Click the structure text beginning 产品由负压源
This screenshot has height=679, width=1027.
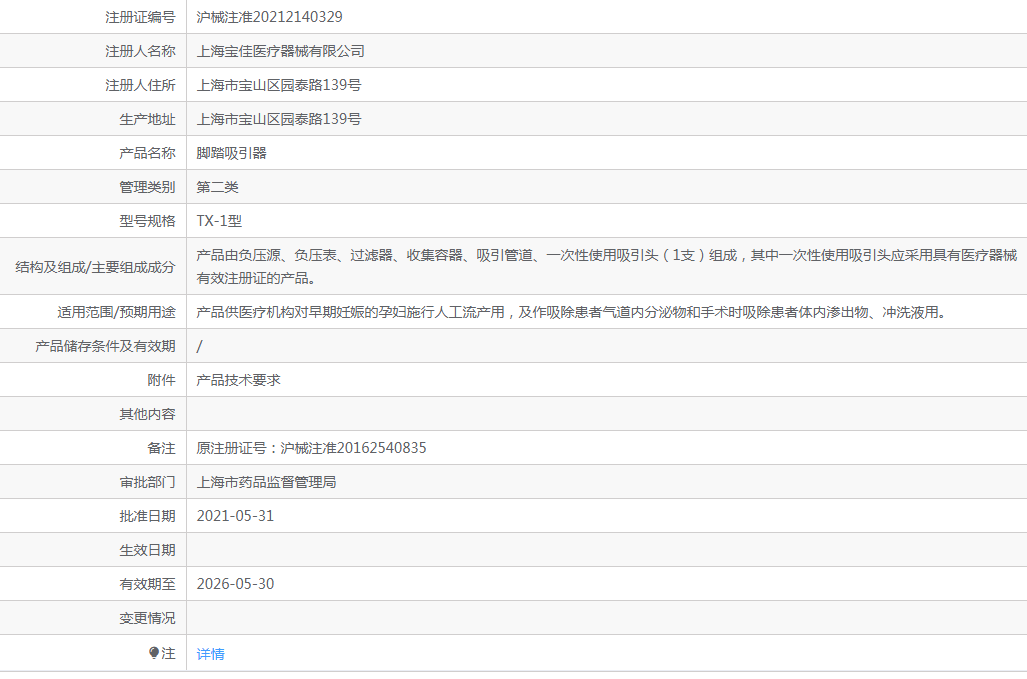607,266
